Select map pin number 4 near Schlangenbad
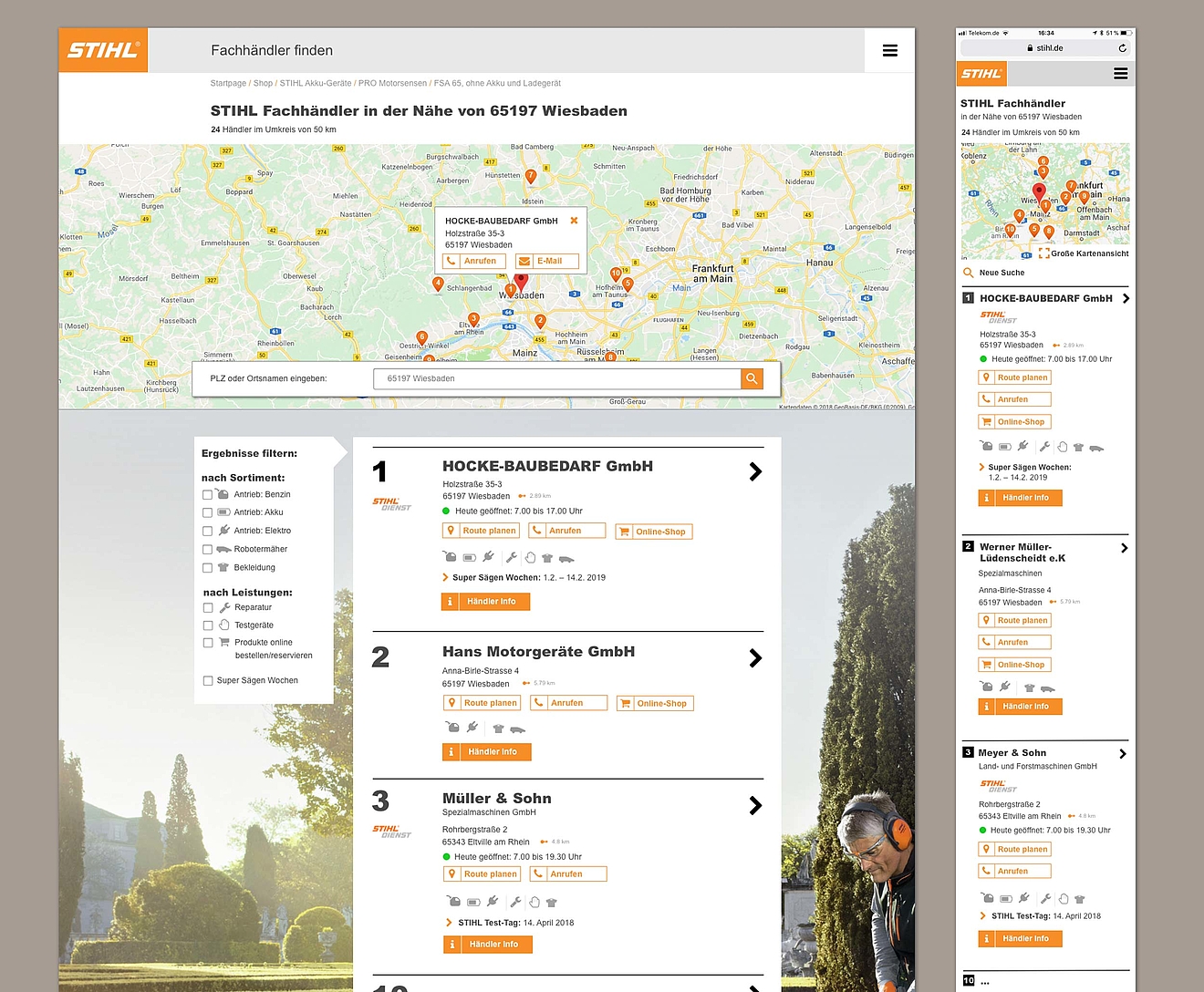 pyautogui.click(x=438, y=284)
